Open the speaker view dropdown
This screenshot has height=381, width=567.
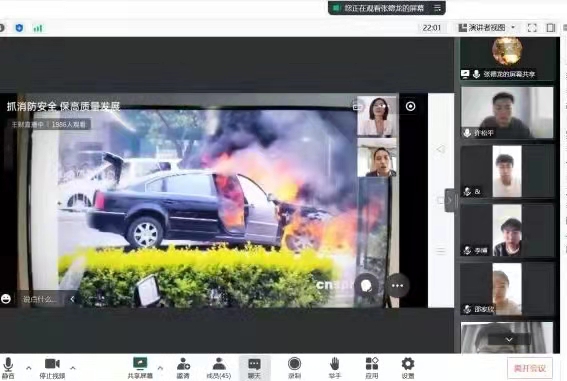487,27
